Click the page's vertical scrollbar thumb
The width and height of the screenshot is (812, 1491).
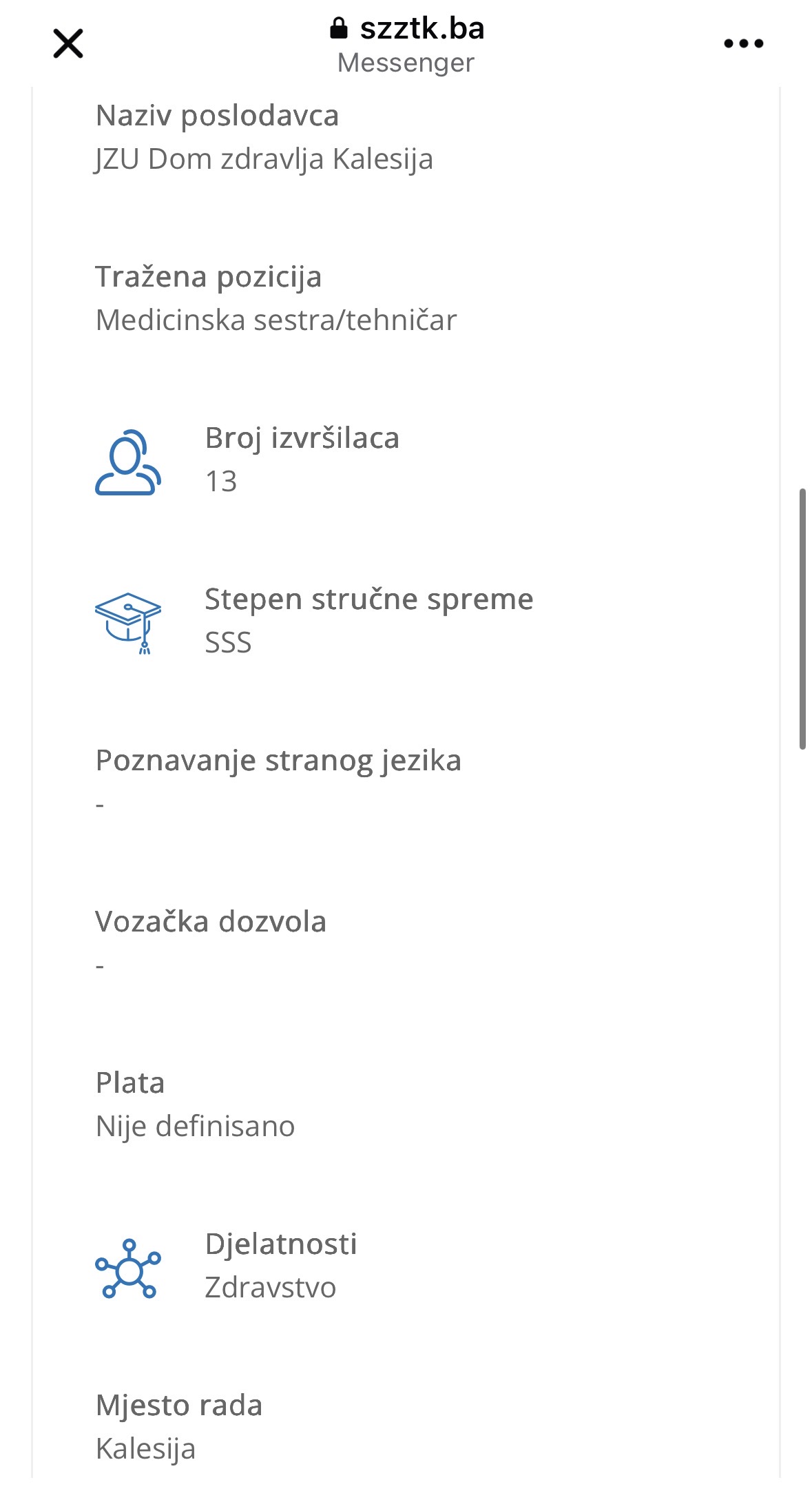802,619
